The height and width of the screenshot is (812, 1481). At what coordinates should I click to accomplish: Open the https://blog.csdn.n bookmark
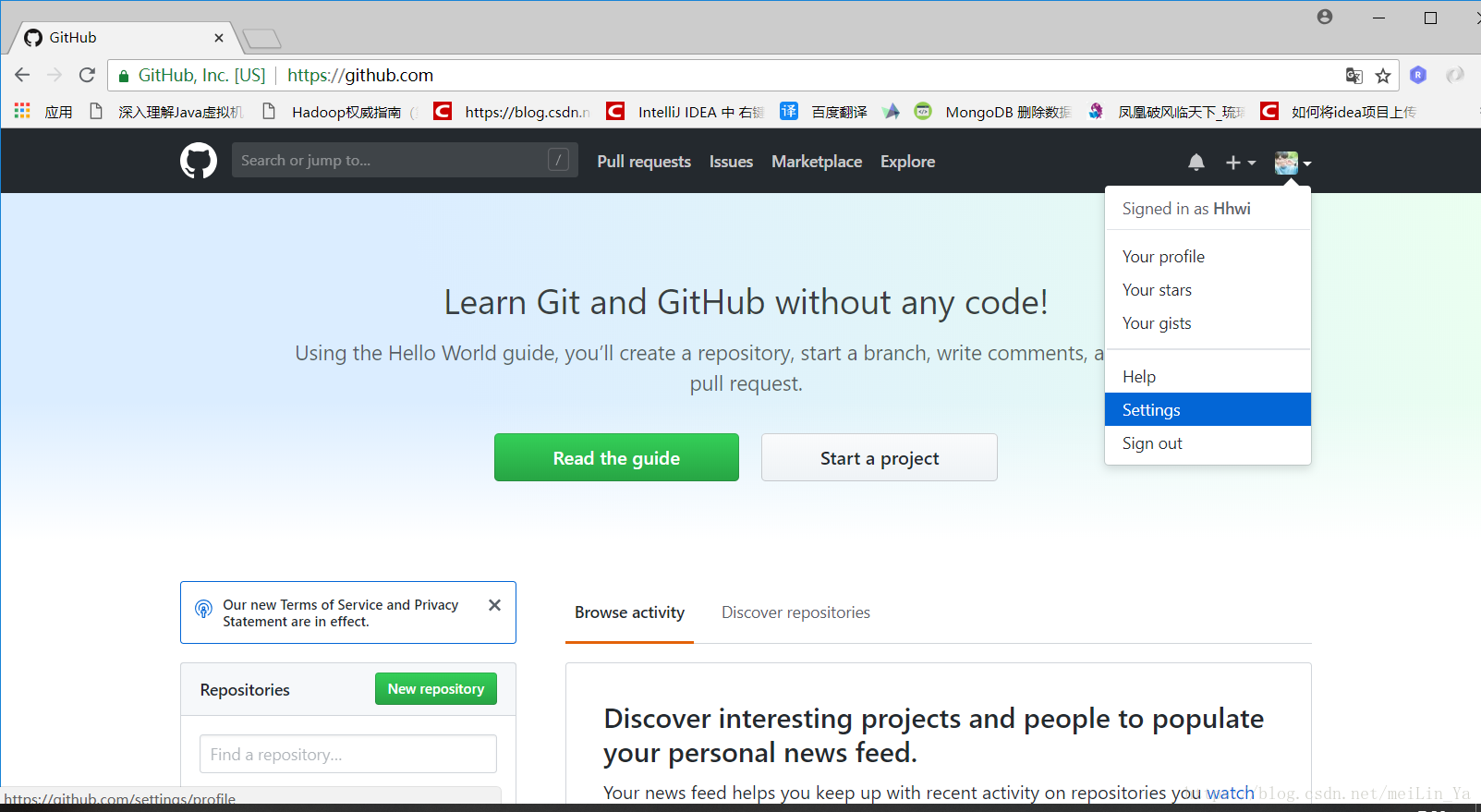coord(513,112)
